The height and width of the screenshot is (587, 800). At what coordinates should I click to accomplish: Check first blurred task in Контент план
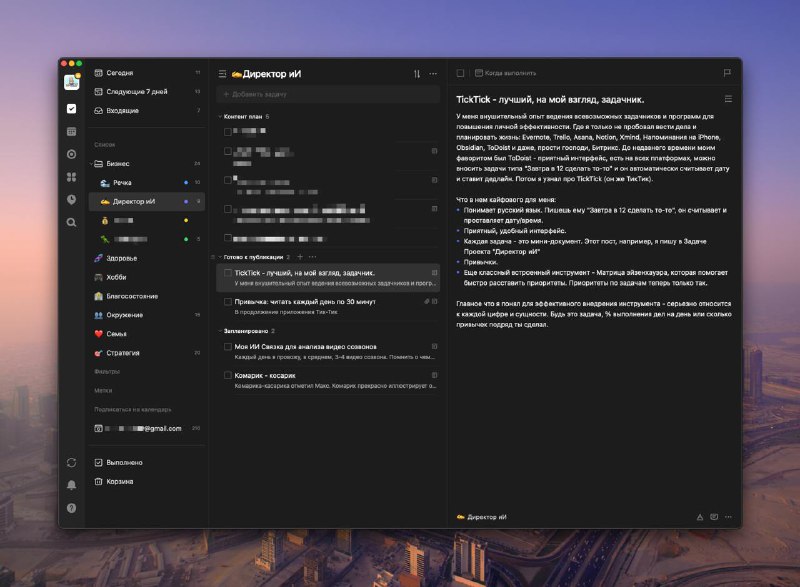pos(228,132)
